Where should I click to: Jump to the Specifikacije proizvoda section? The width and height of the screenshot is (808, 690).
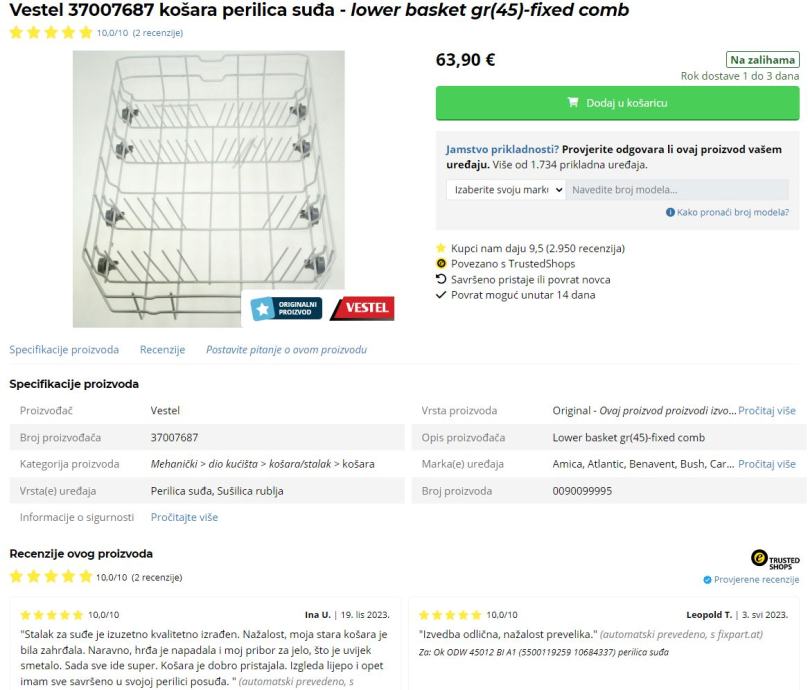[x=64, y=350]
